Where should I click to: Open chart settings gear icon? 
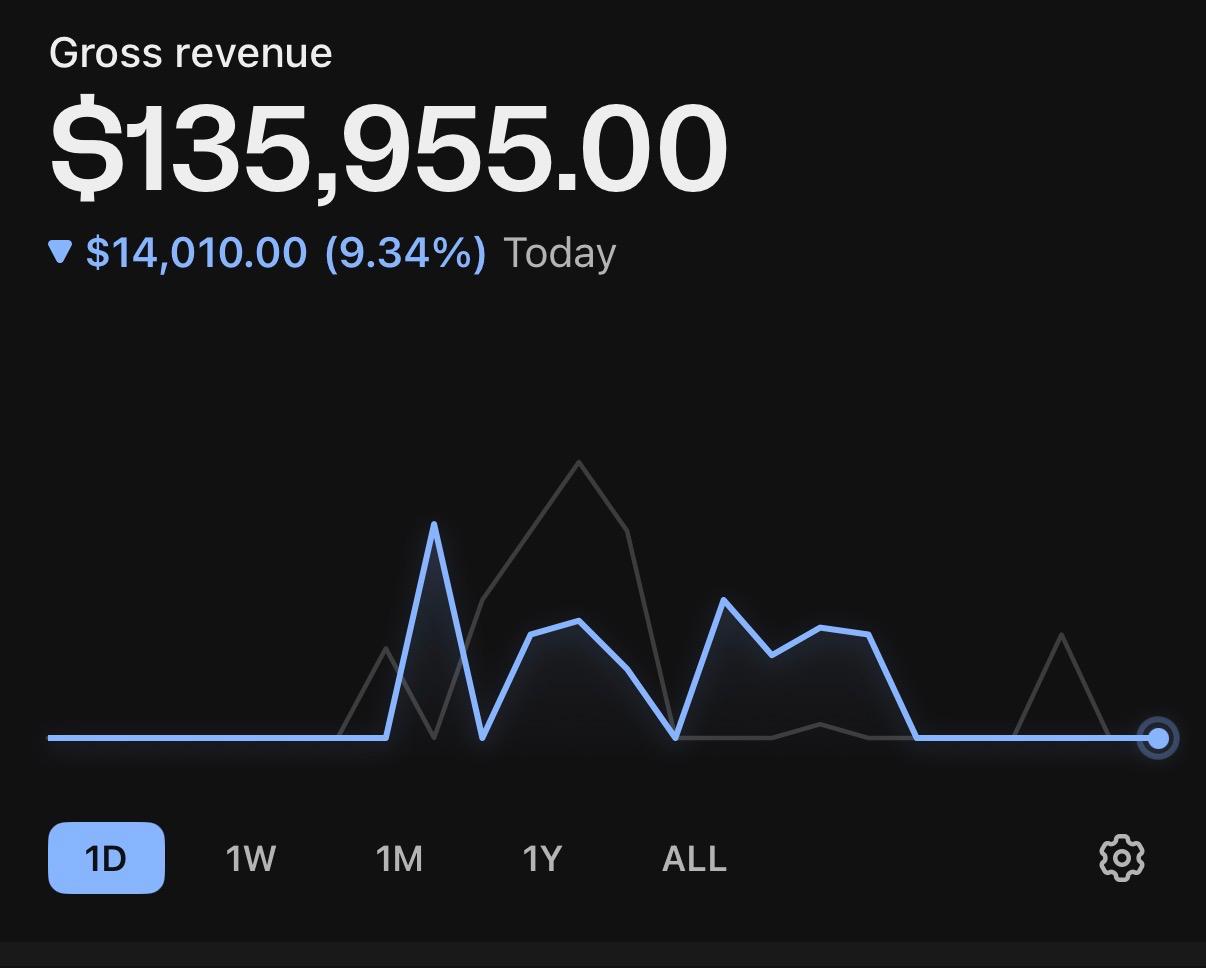coord(1121,858)
